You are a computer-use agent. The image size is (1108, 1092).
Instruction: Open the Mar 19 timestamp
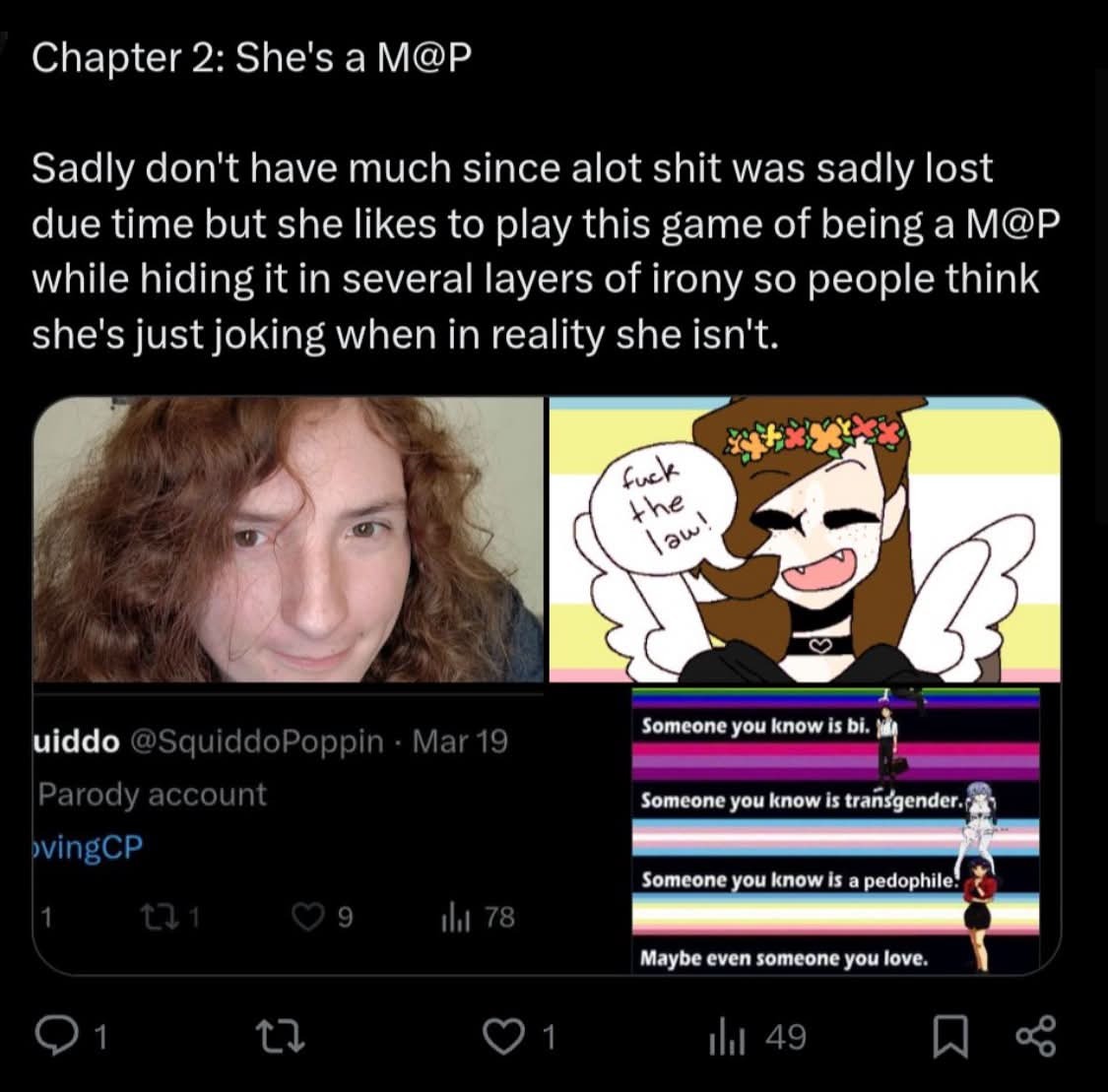click(x=460, y=740)
